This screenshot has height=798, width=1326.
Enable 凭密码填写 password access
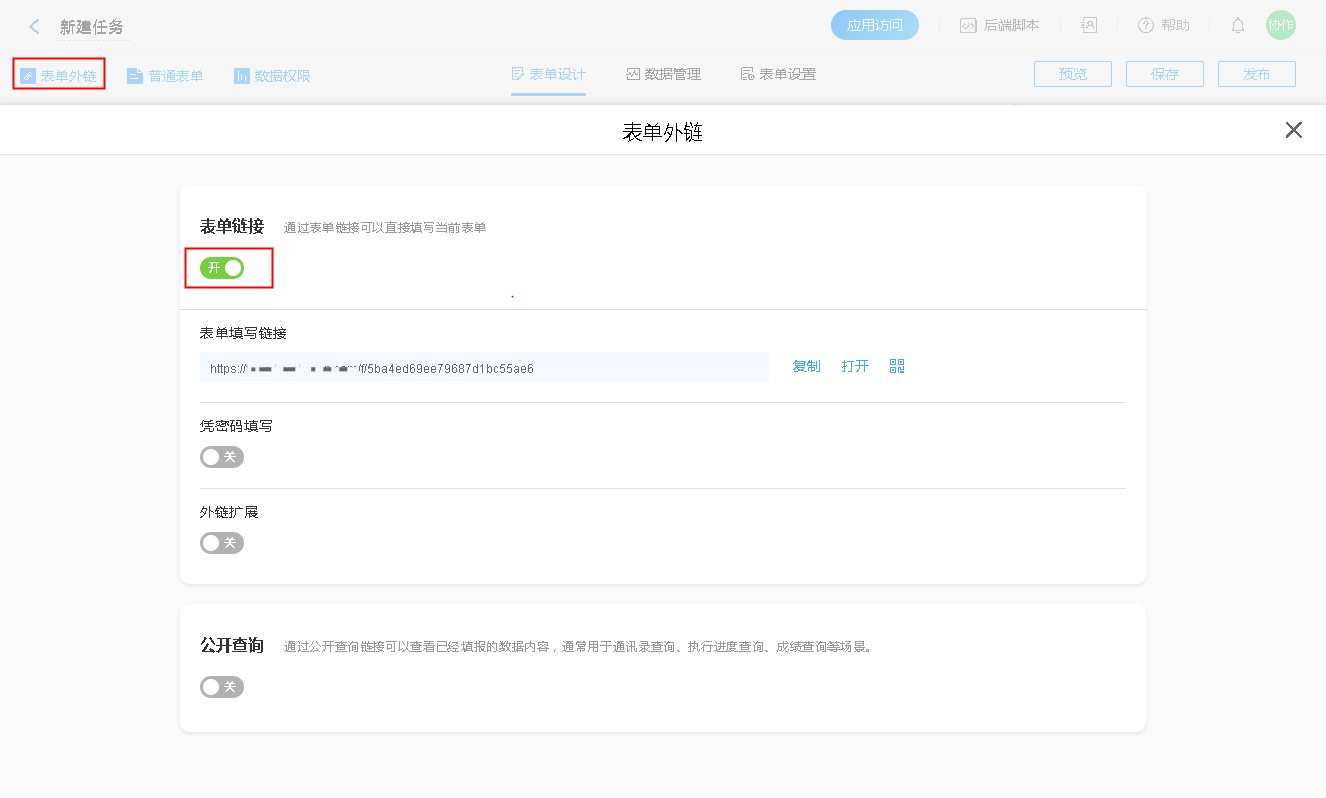tap(221, 456)
